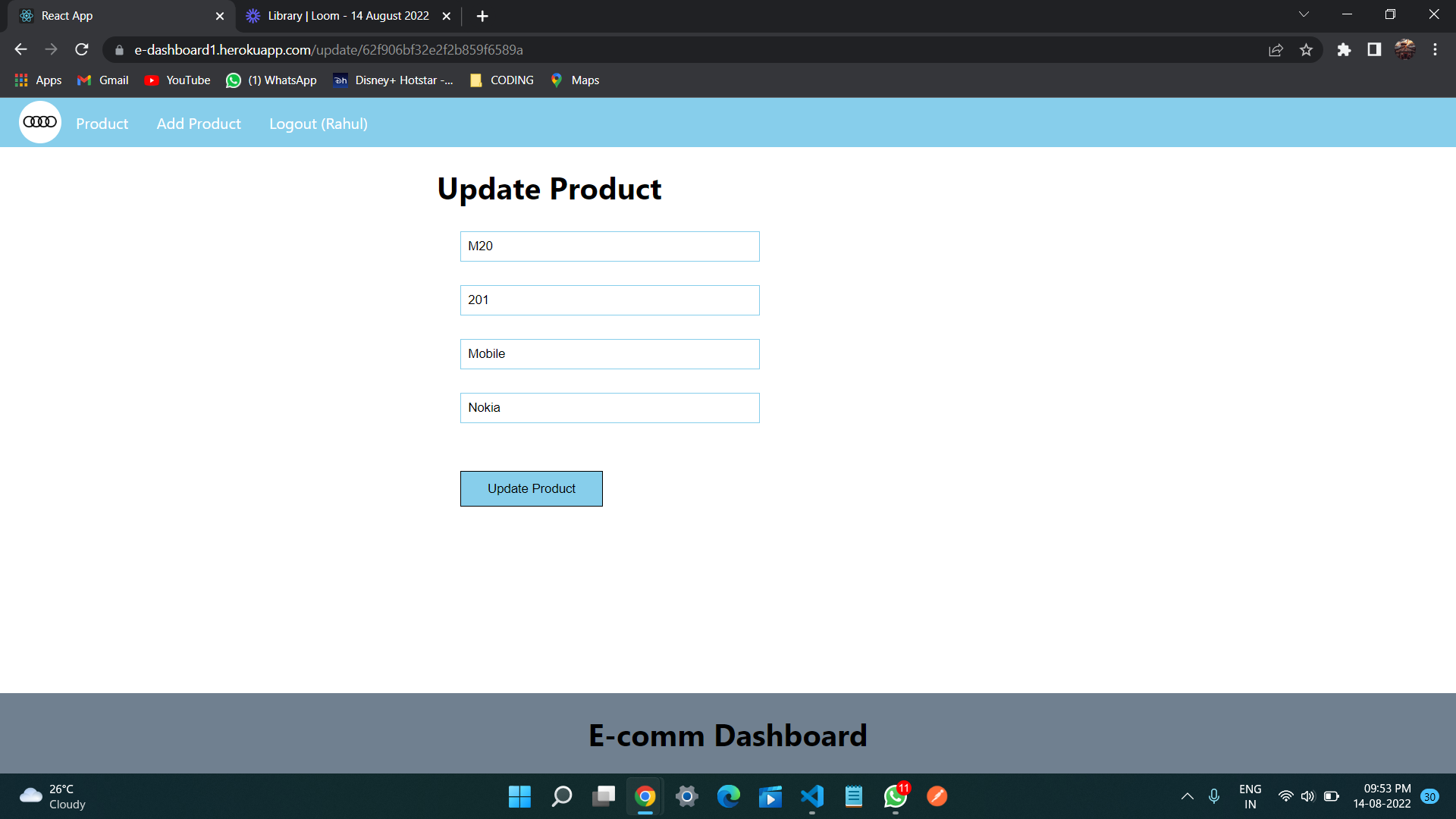Open the browser Extensions puzzle icon
The image size is (1456, 819).
[1344, 49]
